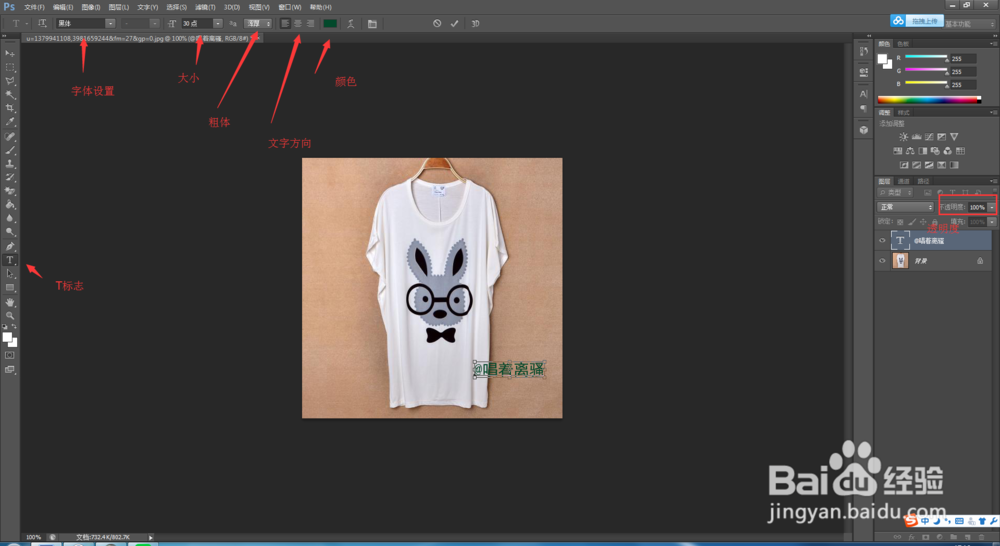Select the Polygonal Lasso tool

click(10, 81)
